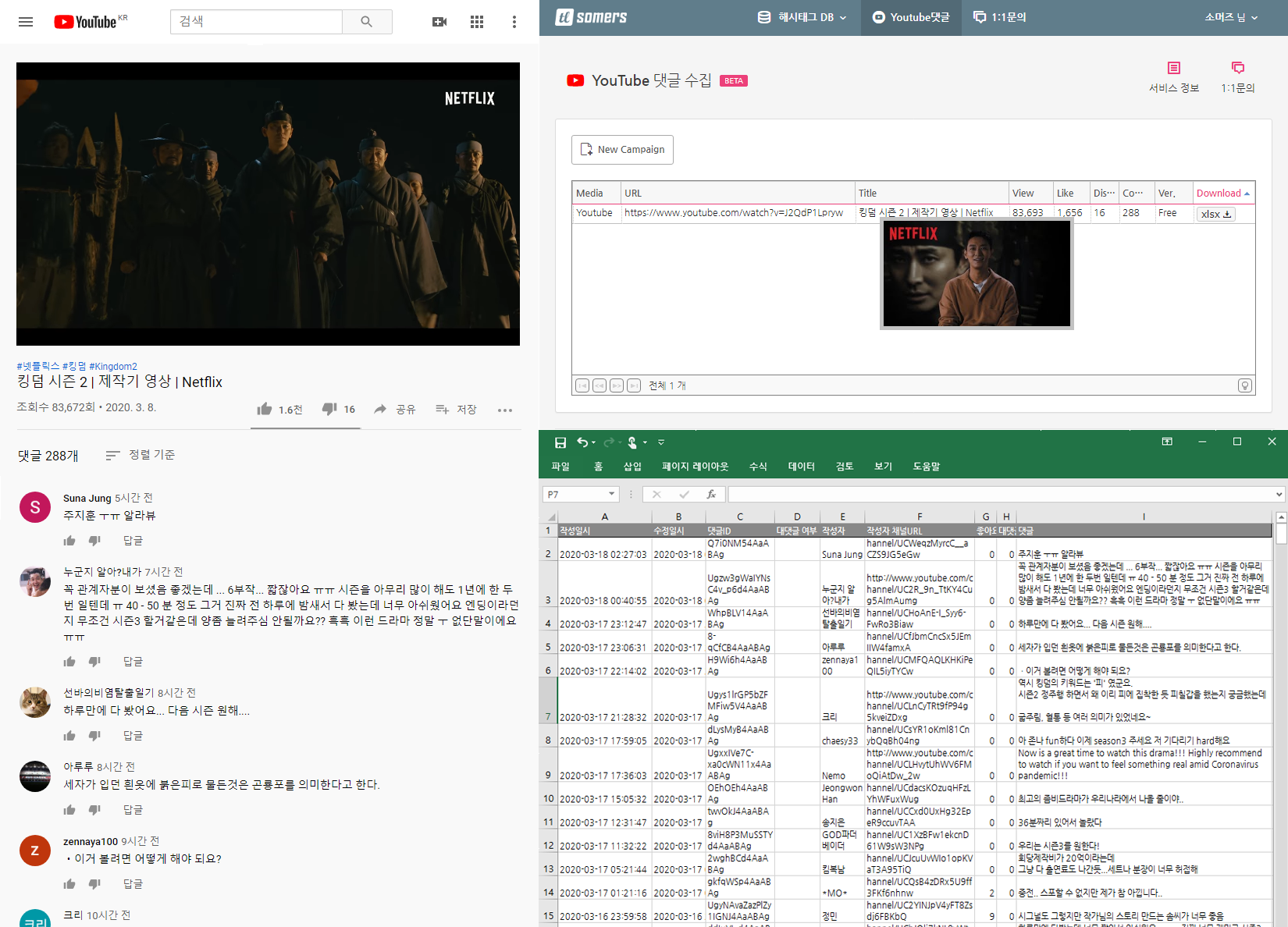The image size is (1288, 927).
Task: Click the Somers logo
Action: pos(591,17)
